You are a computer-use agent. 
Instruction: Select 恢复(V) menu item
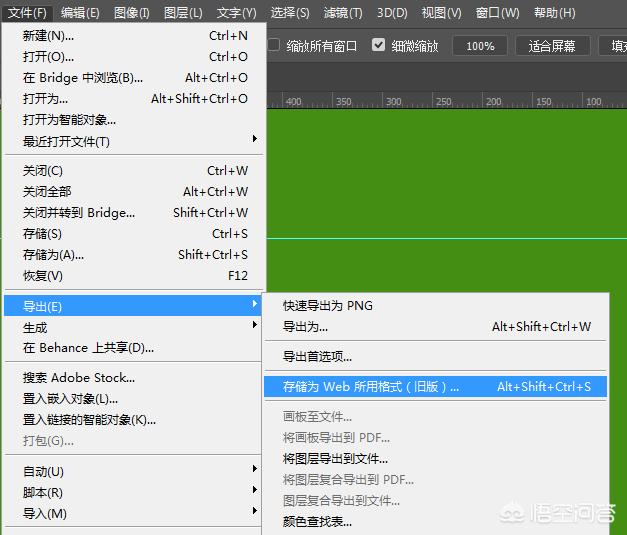[135, 275]
